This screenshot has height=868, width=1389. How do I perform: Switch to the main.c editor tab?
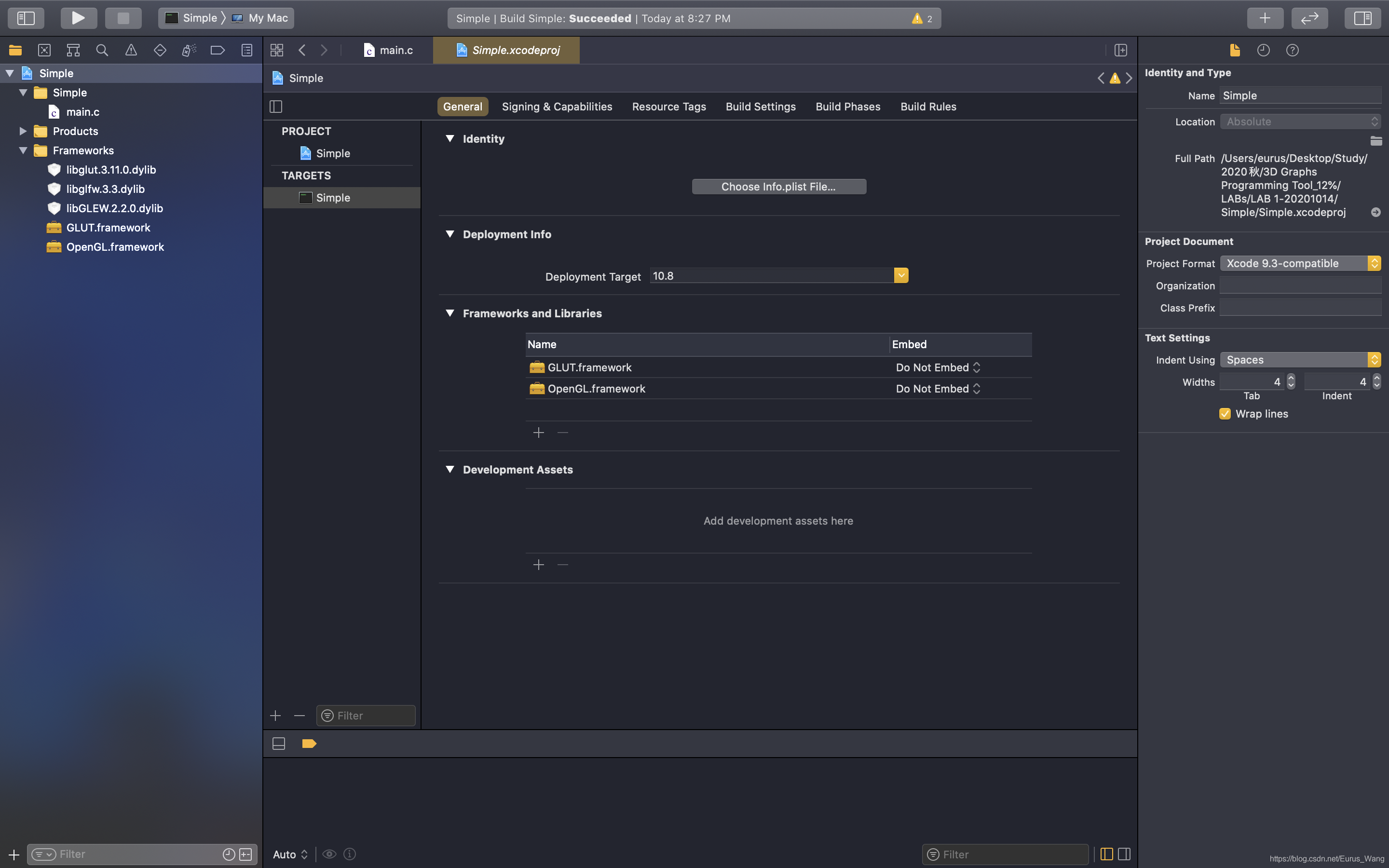[389, 50]
